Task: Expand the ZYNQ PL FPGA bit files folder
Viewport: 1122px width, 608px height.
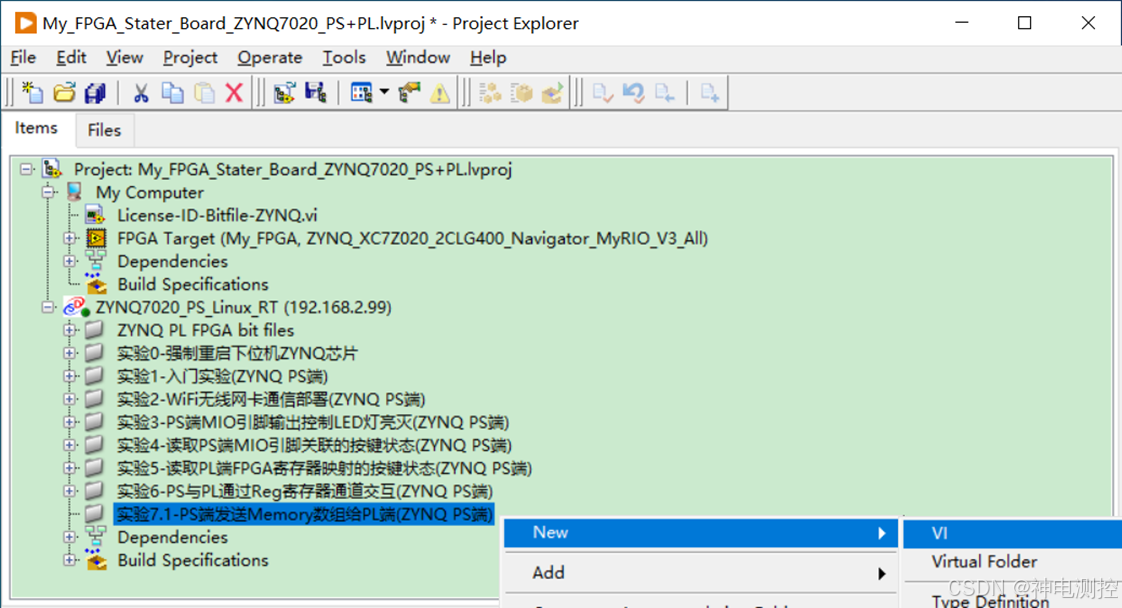Action: pos(69,330)
